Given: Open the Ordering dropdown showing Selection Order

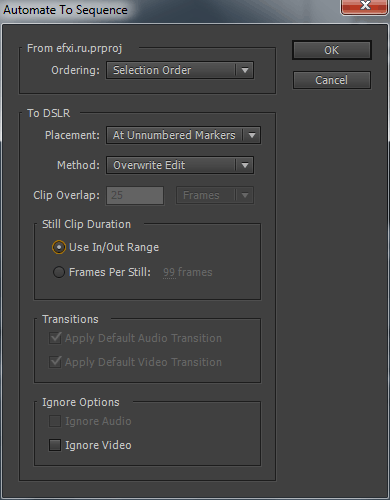Looking at the screenshot, I should pyautogui.click(x=180, y=70).
